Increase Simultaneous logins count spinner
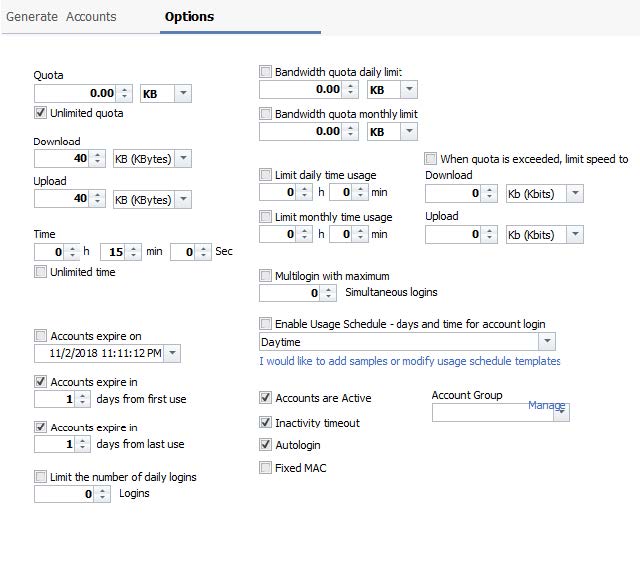640x569 pixels. (328, 289)
